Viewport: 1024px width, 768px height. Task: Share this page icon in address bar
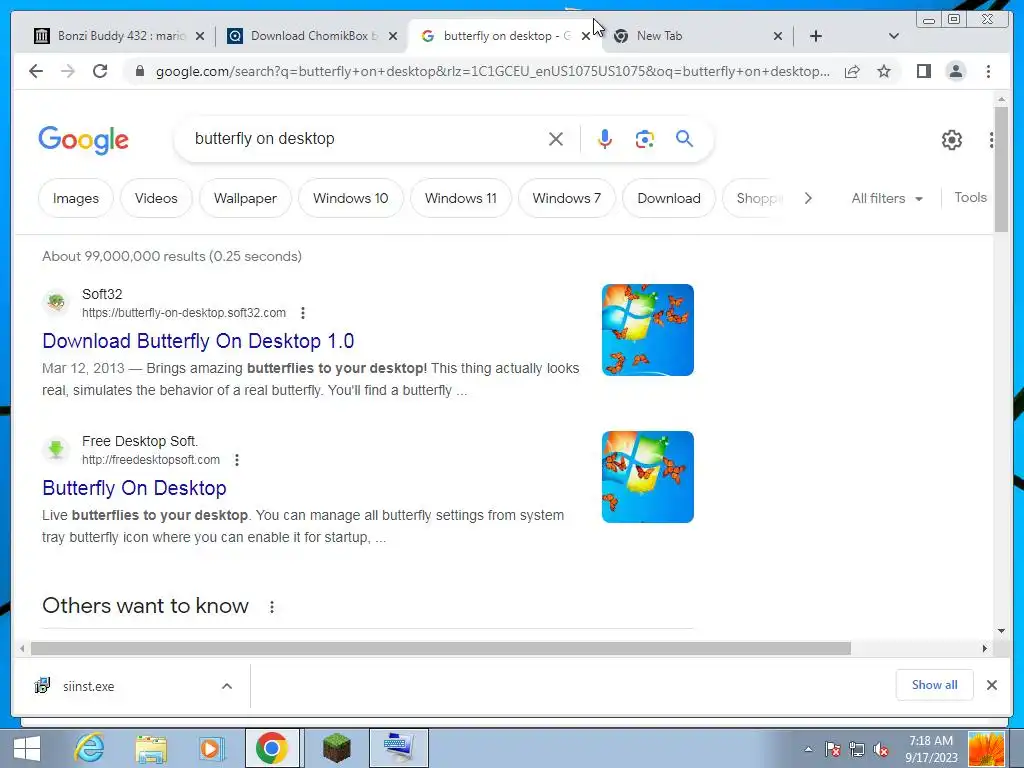(x=852, y=71)
